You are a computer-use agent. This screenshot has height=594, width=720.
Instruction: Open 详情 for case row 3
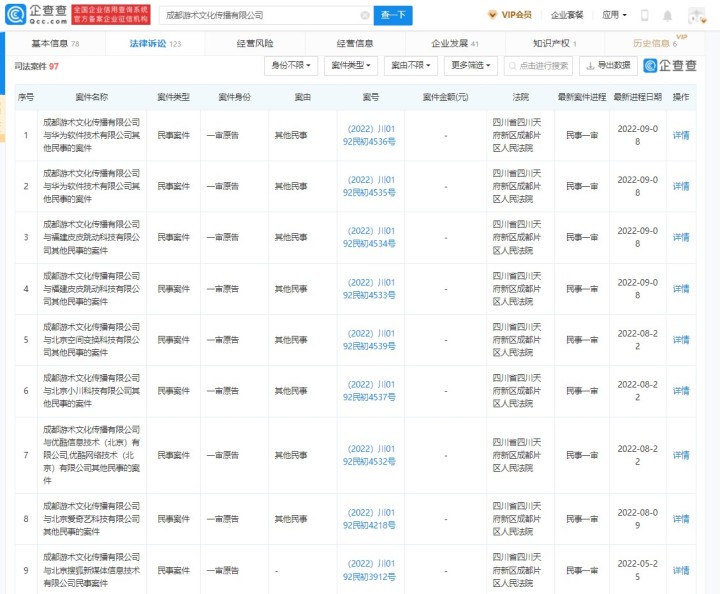pos(681,237)
